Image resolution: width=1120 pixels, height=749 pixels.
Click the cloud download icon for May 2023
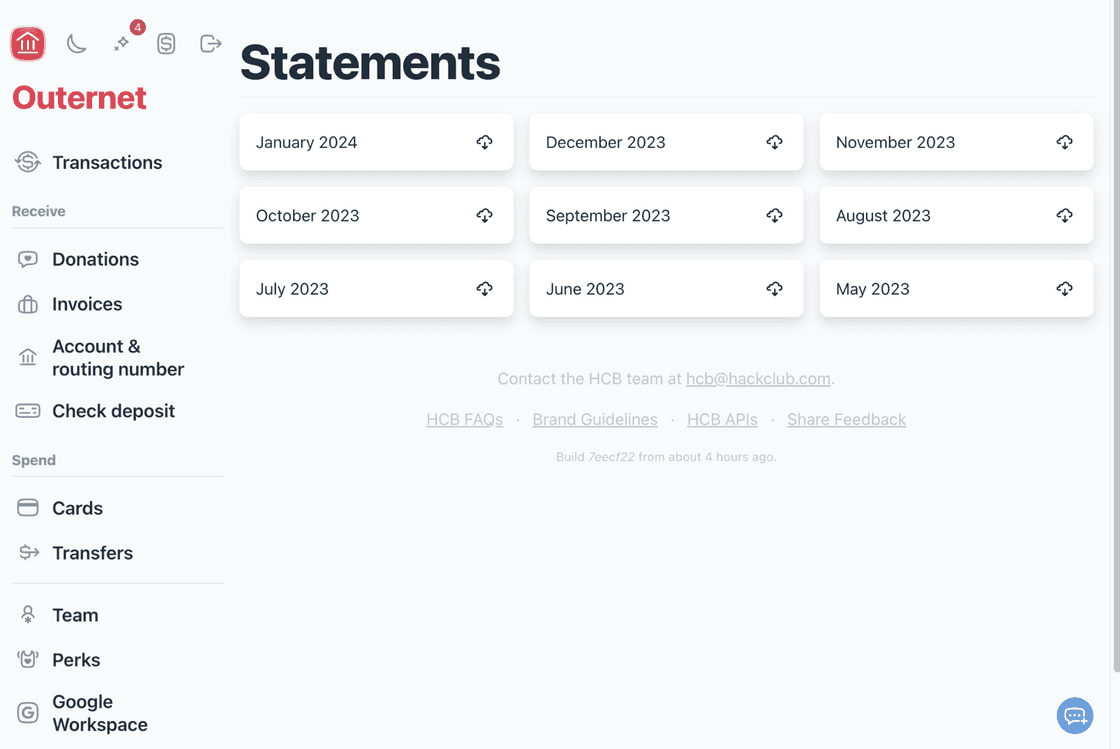(1064, 289)
